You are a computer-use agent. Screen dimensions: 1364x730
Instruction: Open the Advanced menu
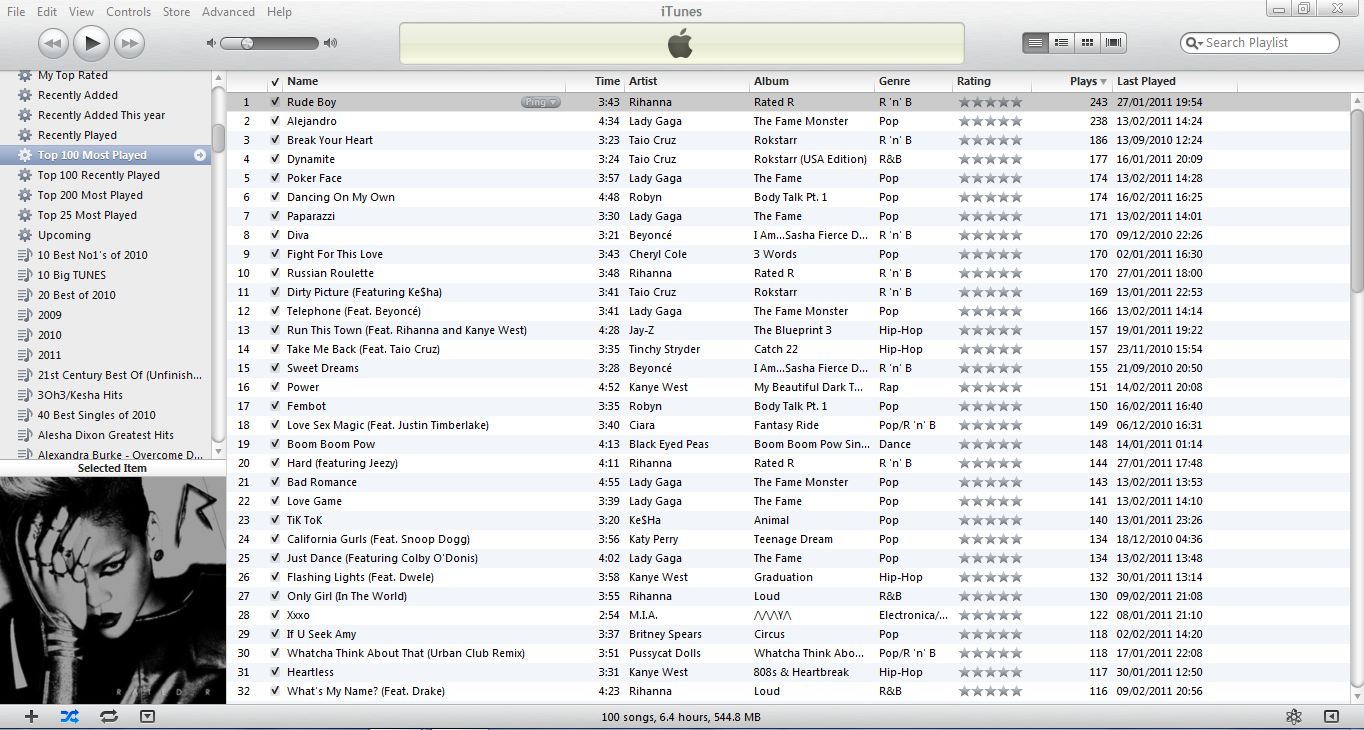pyautogui.click(x=228, y=12)
